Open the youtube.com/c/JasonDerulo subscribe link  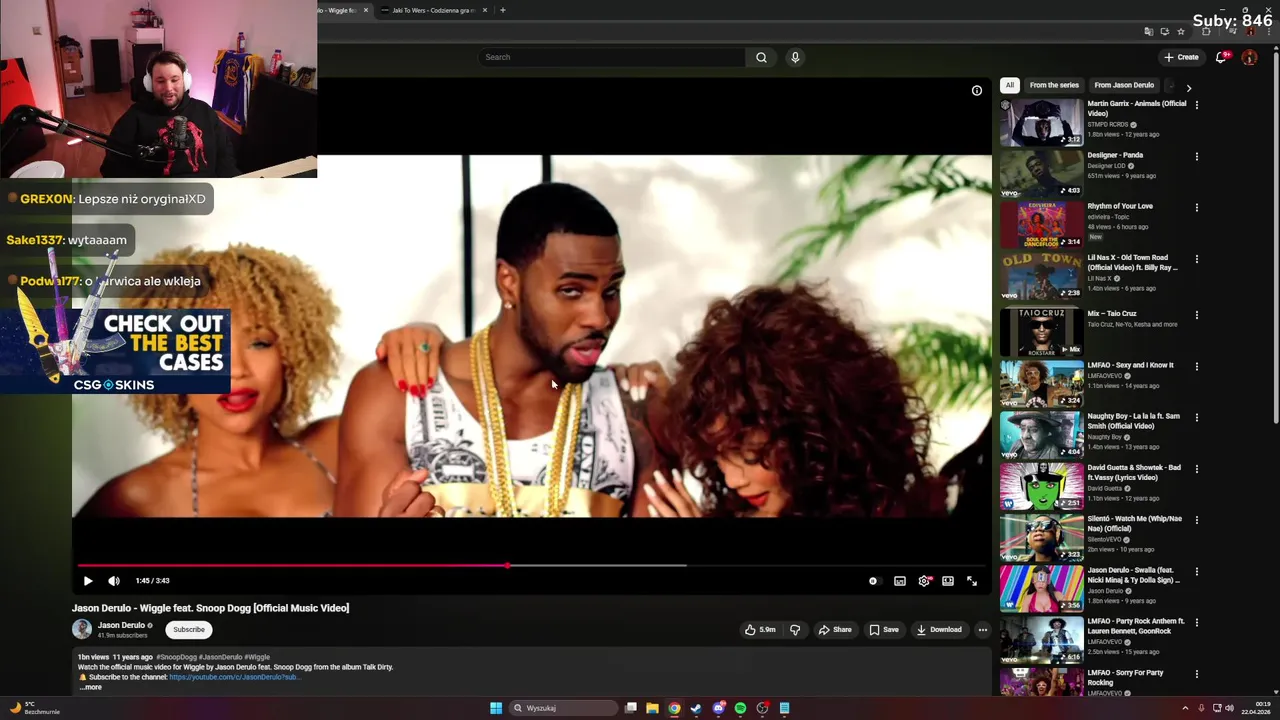click(x=234, y=677)
